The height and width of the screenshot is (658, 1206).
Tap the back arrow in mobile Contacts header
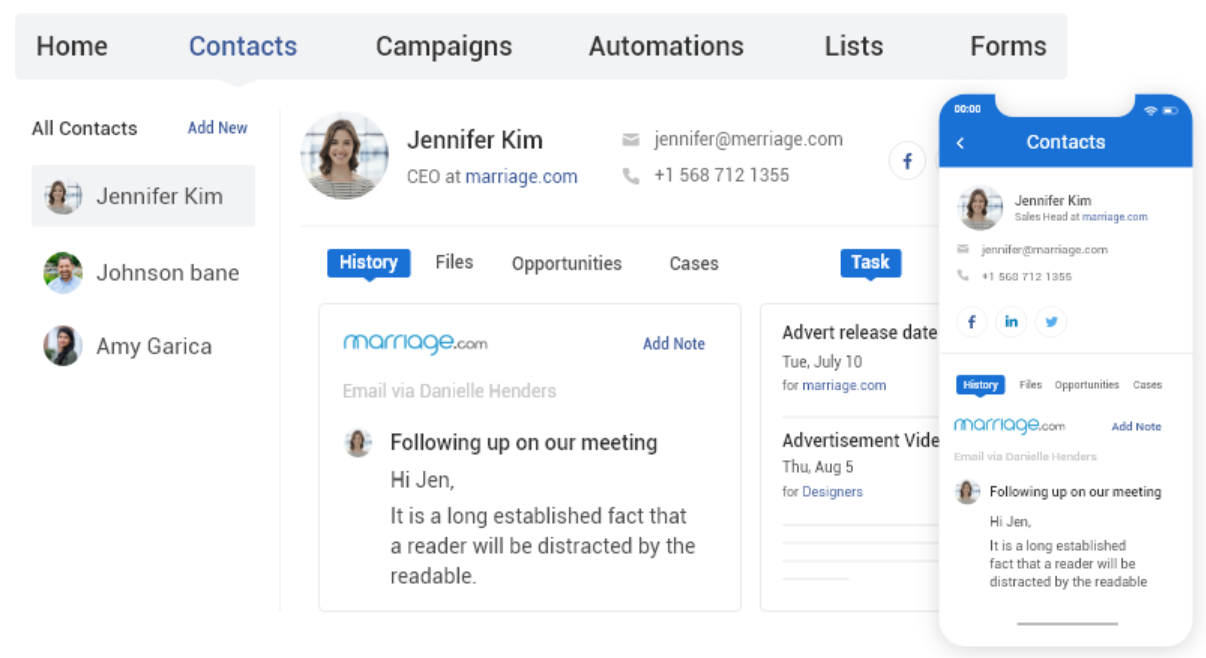tap(961, 143)
